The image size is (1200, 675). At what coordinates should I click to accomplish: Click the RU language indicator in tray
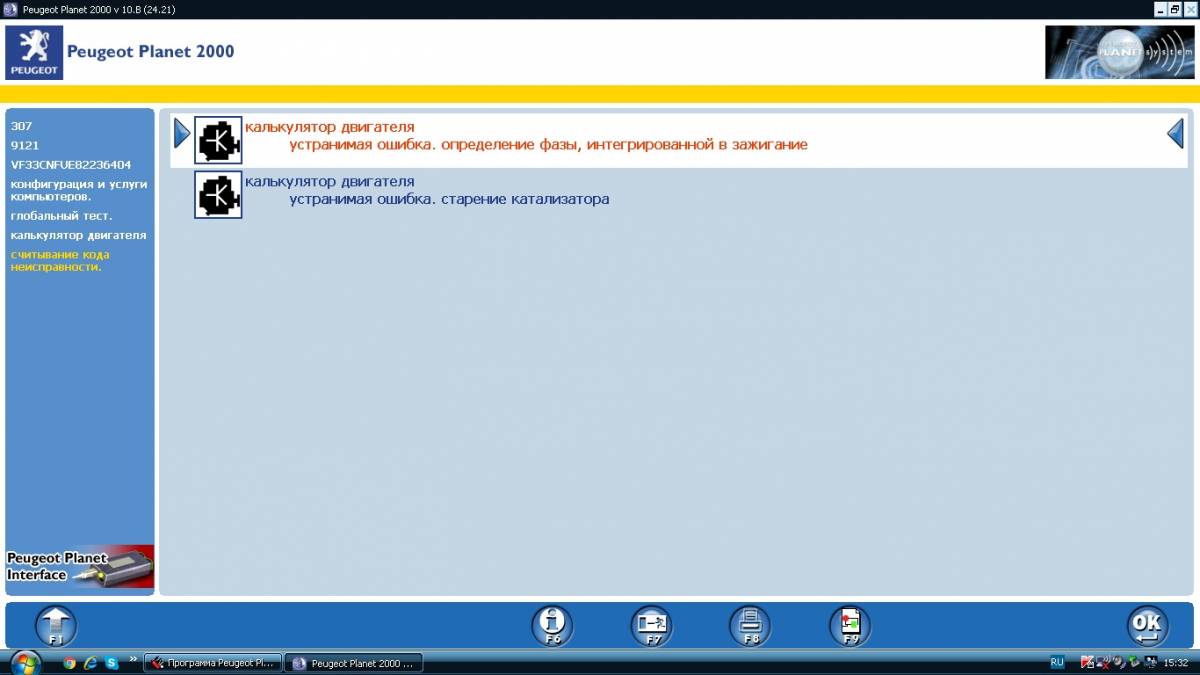pos(1057,663)
